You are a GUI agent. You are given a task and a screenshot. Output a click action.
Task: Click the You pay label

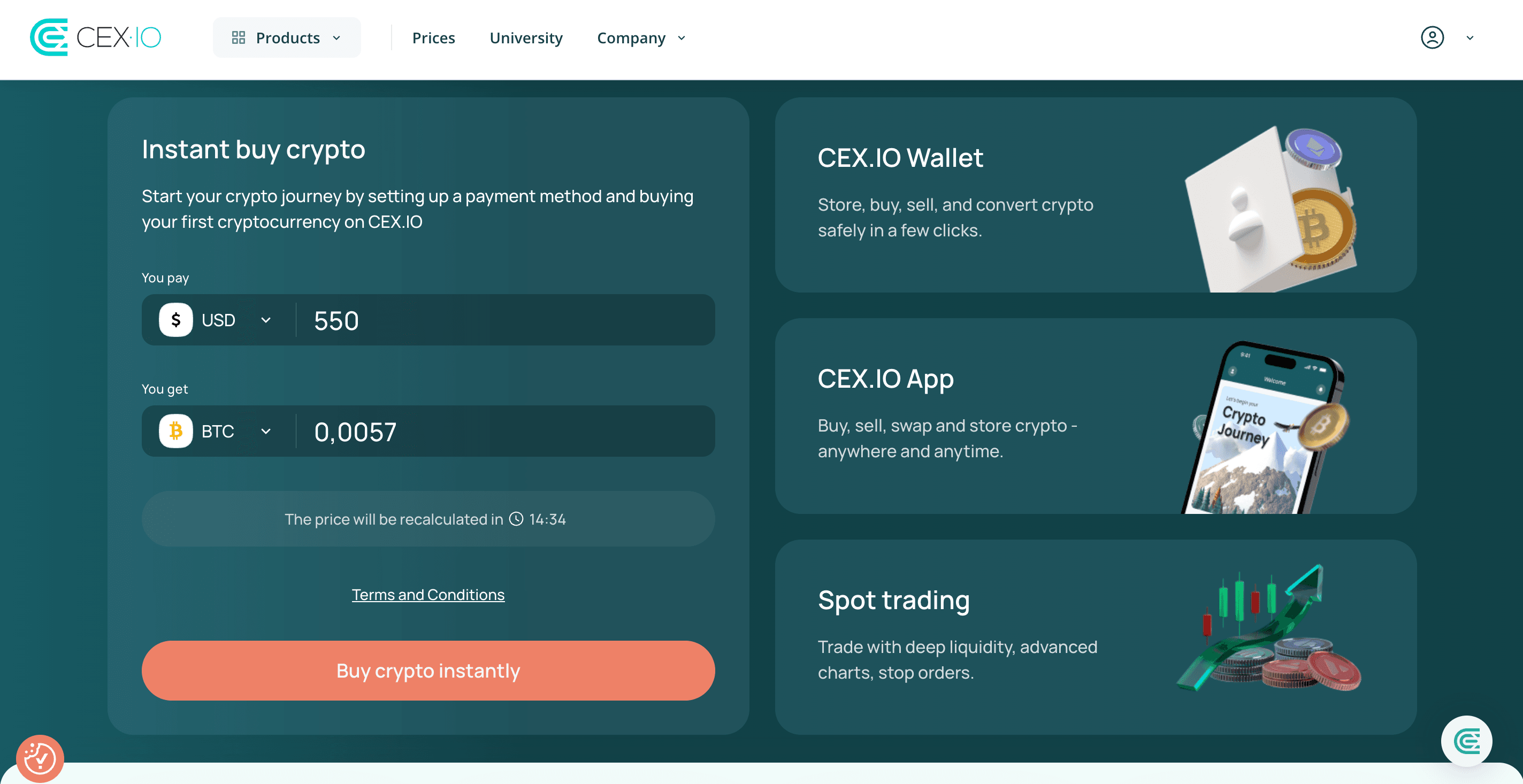(165, 278)
